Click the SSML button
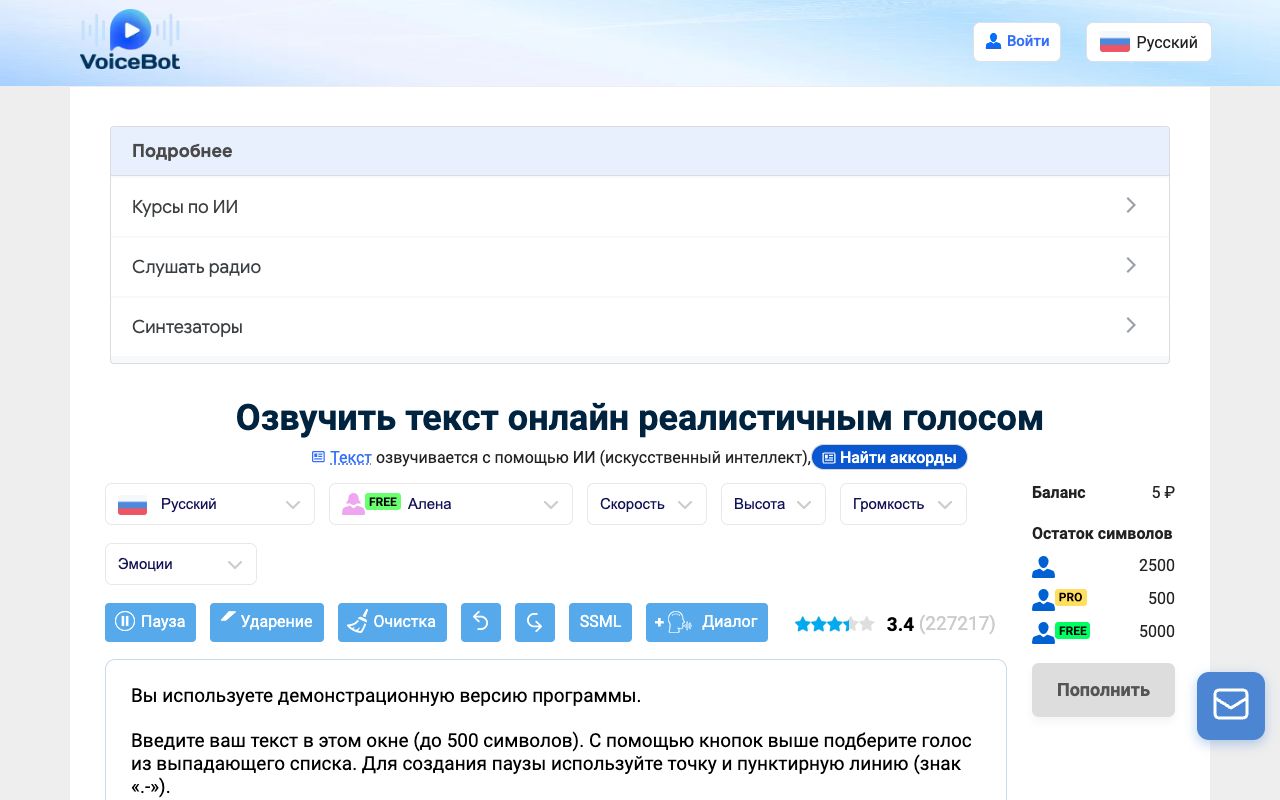This screenshot has height=800, width=1280. pyautogui.click(x=600, y=622)
